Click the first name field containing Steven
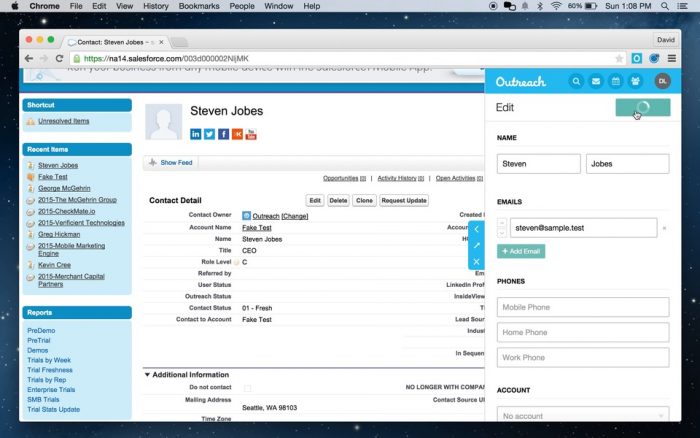Viewport: 700px width, 438px height. [538, 164]
